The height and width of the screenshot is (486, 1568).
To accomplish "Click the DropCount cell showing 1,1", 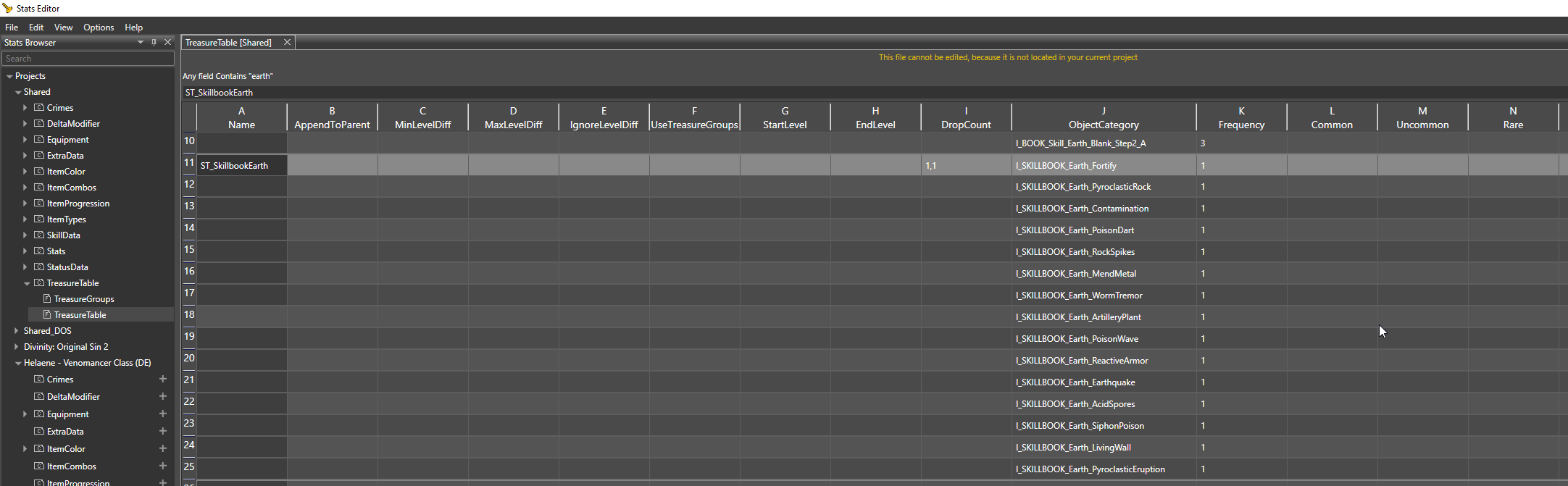I will [966, 165].
